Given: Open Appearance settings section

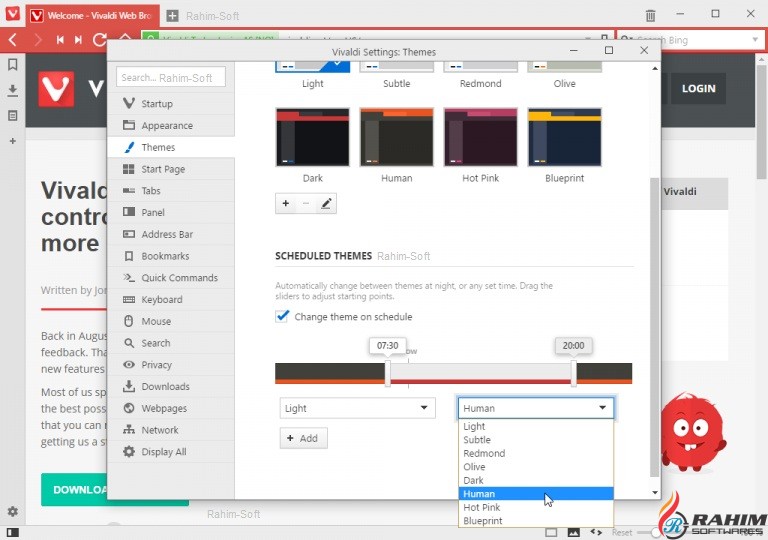Looking at the screenshot, I should pyautogui.click(x=171, y=125).
